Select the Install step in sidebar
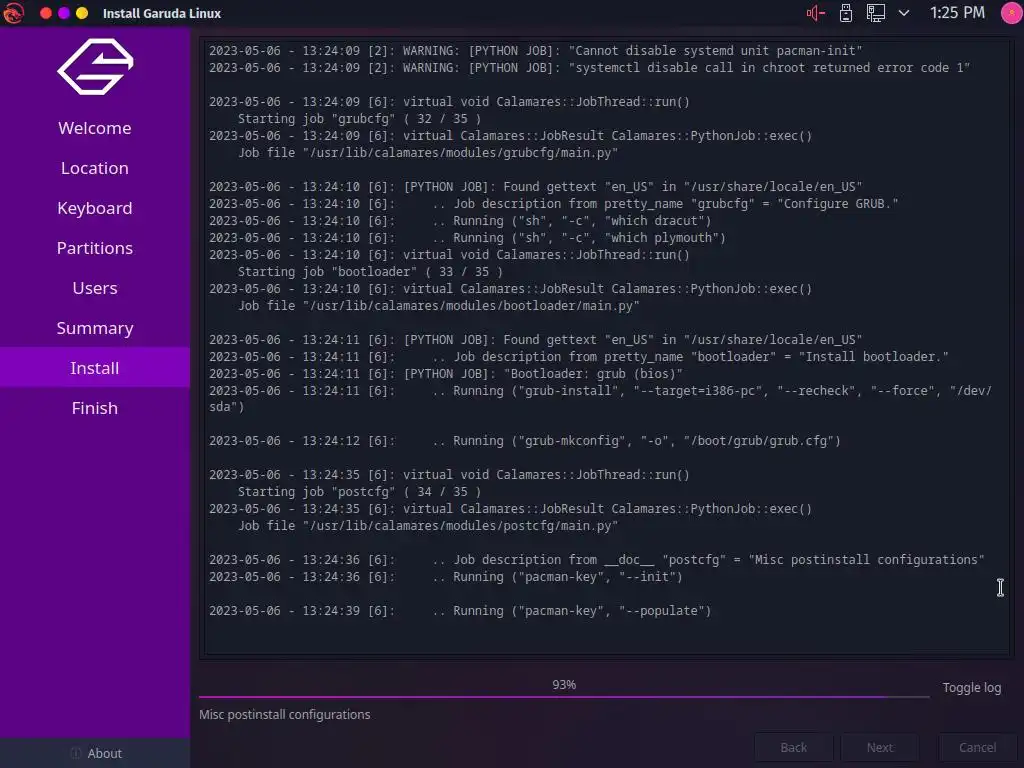This screenshot has width=1024, height=768. point(95,368)
